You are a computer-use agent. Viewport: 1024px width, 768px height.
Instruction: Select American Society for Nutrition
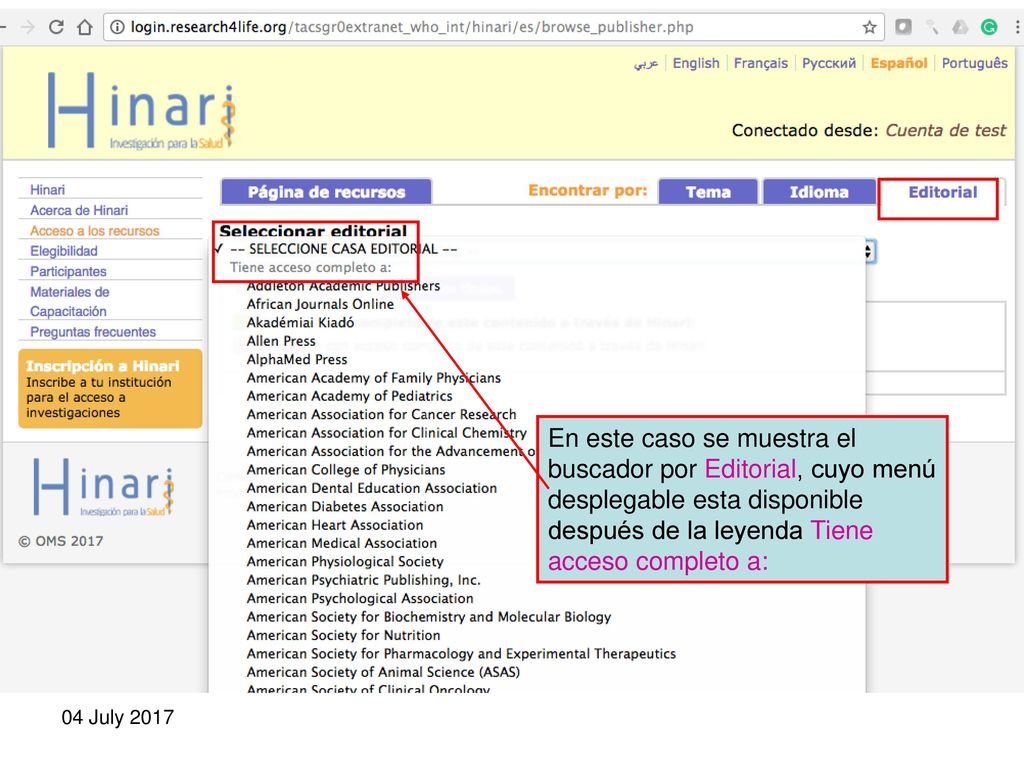[344, 635]
